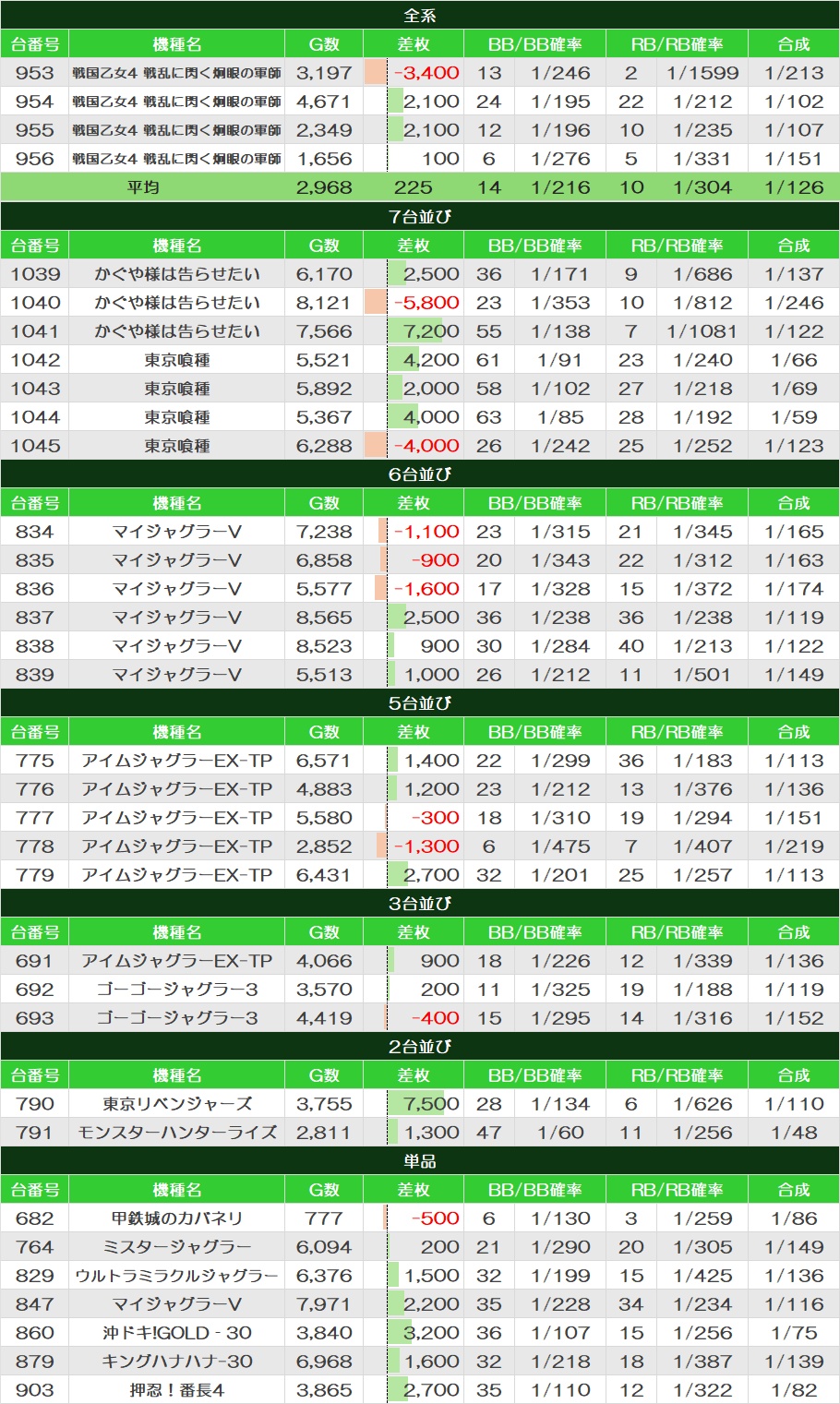The width and height of the screenshot is (840, 1404).
Task: Click the アイムジャグラーEX-TP name in row 691
Action: pyautogui.click(x=177, y=961)
